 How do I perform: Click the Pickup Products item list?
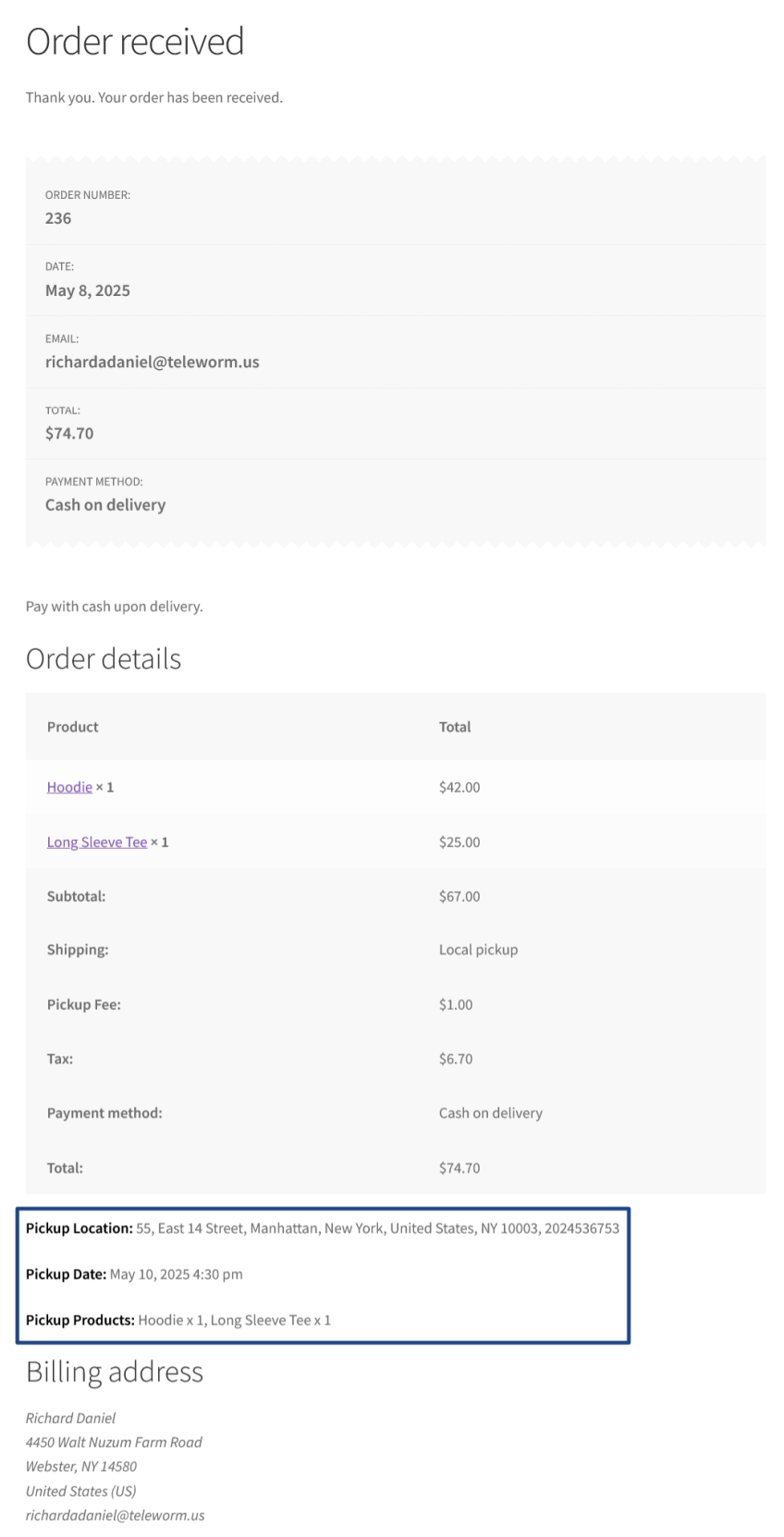coord(234,1320)
